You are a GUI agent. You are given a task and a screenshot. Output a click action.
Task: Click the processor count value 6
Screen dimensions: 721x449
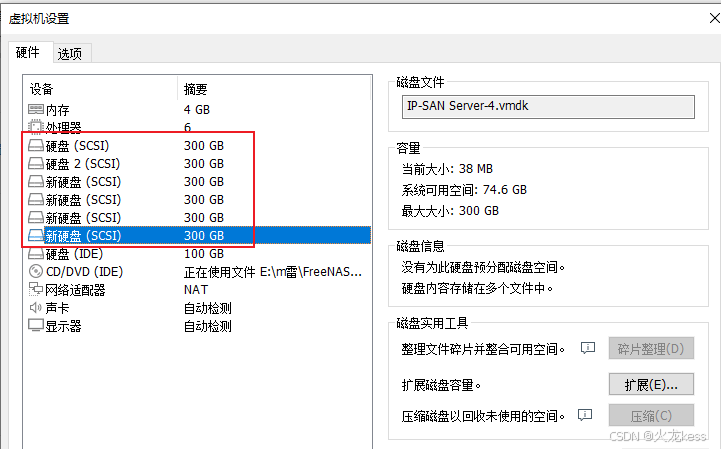[187, 127]
